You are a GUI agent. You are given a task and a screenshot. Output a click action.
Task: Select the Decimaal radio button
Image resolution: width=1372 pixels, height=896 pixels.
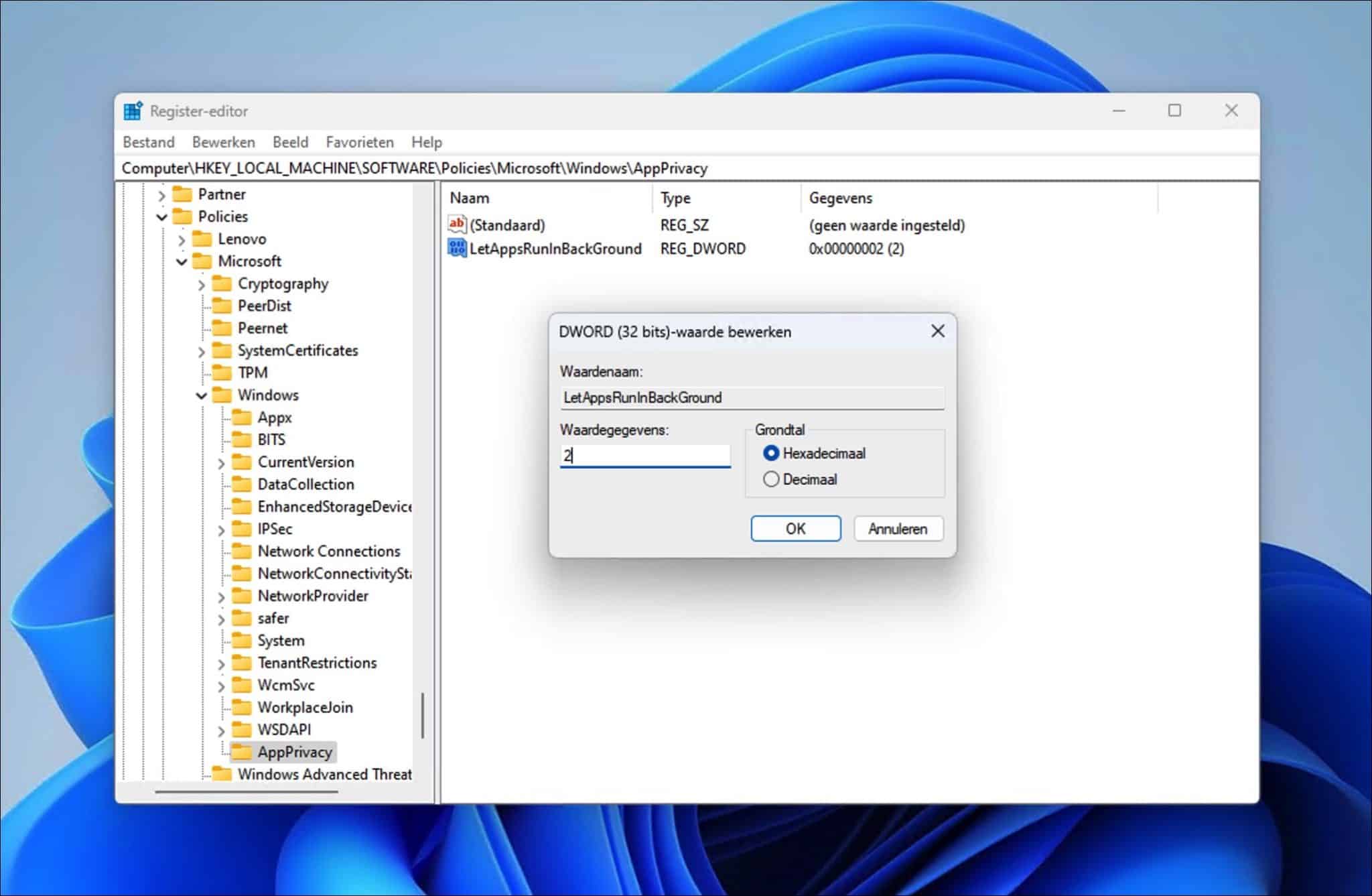[771, 478]
